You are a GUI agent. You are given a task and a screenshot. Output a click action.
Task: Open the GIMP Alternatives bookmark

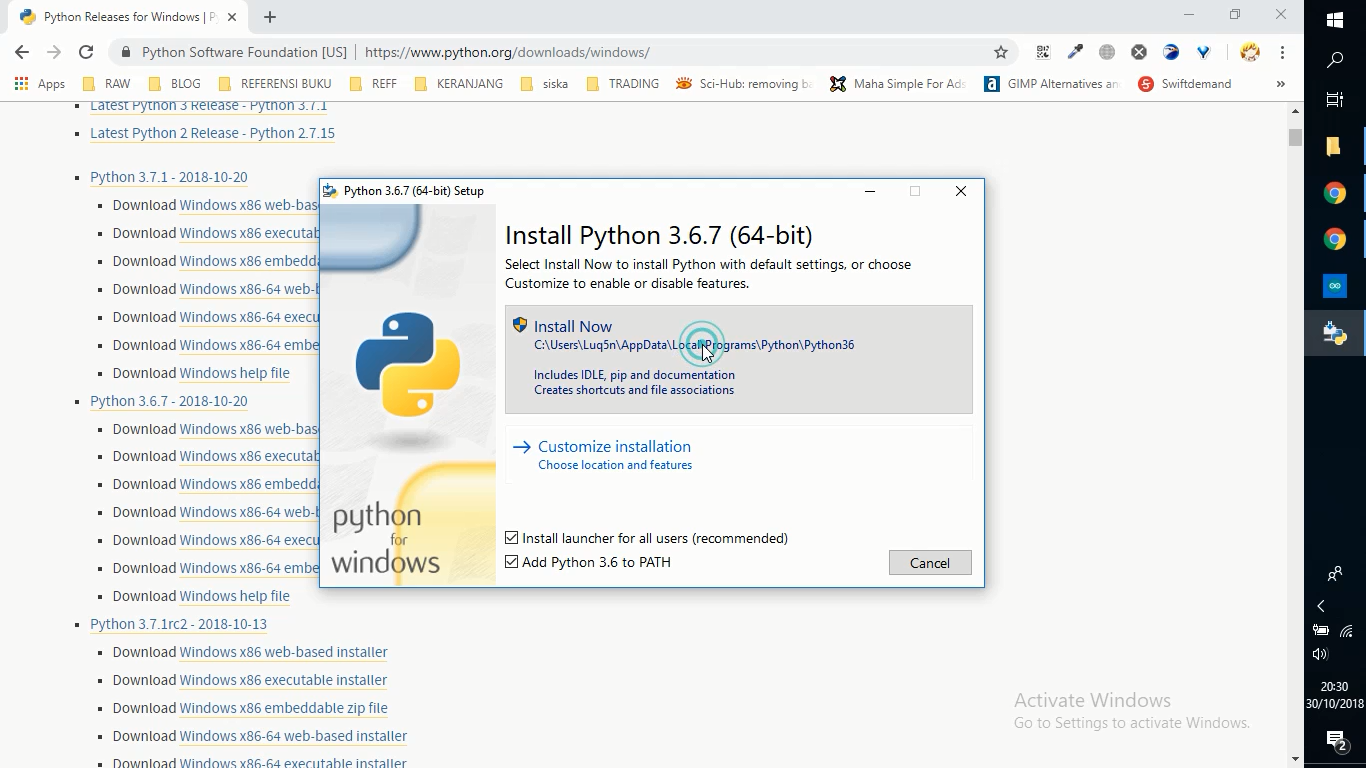(1052, 84)
